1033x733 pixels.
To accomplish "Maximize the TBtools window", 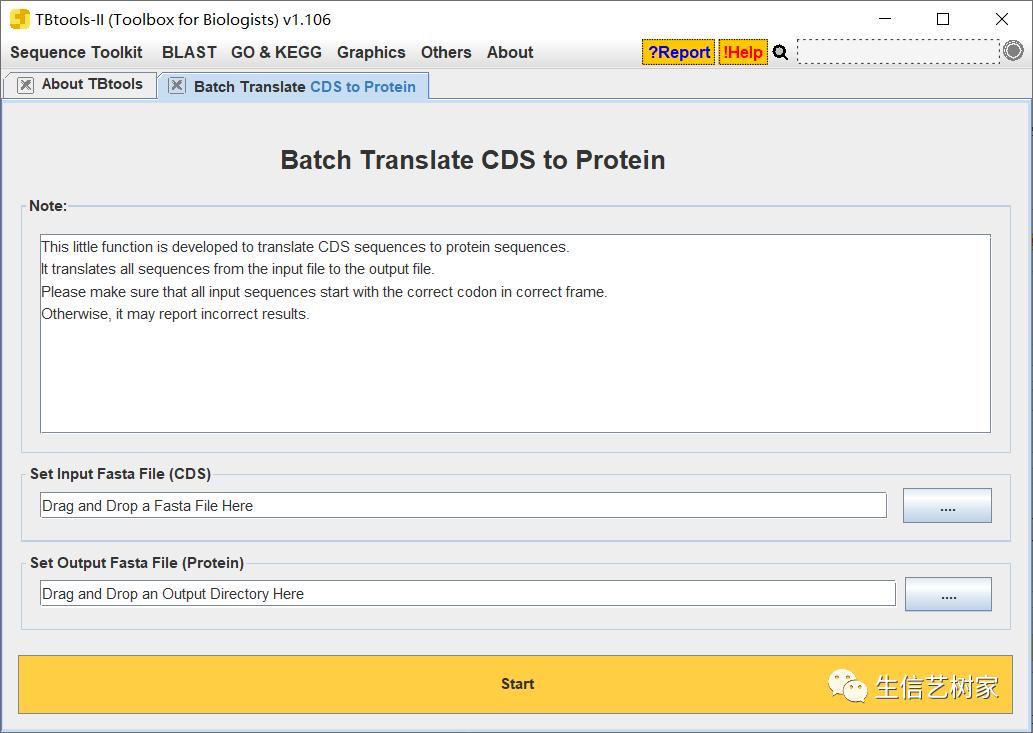I will coord(943,19).
